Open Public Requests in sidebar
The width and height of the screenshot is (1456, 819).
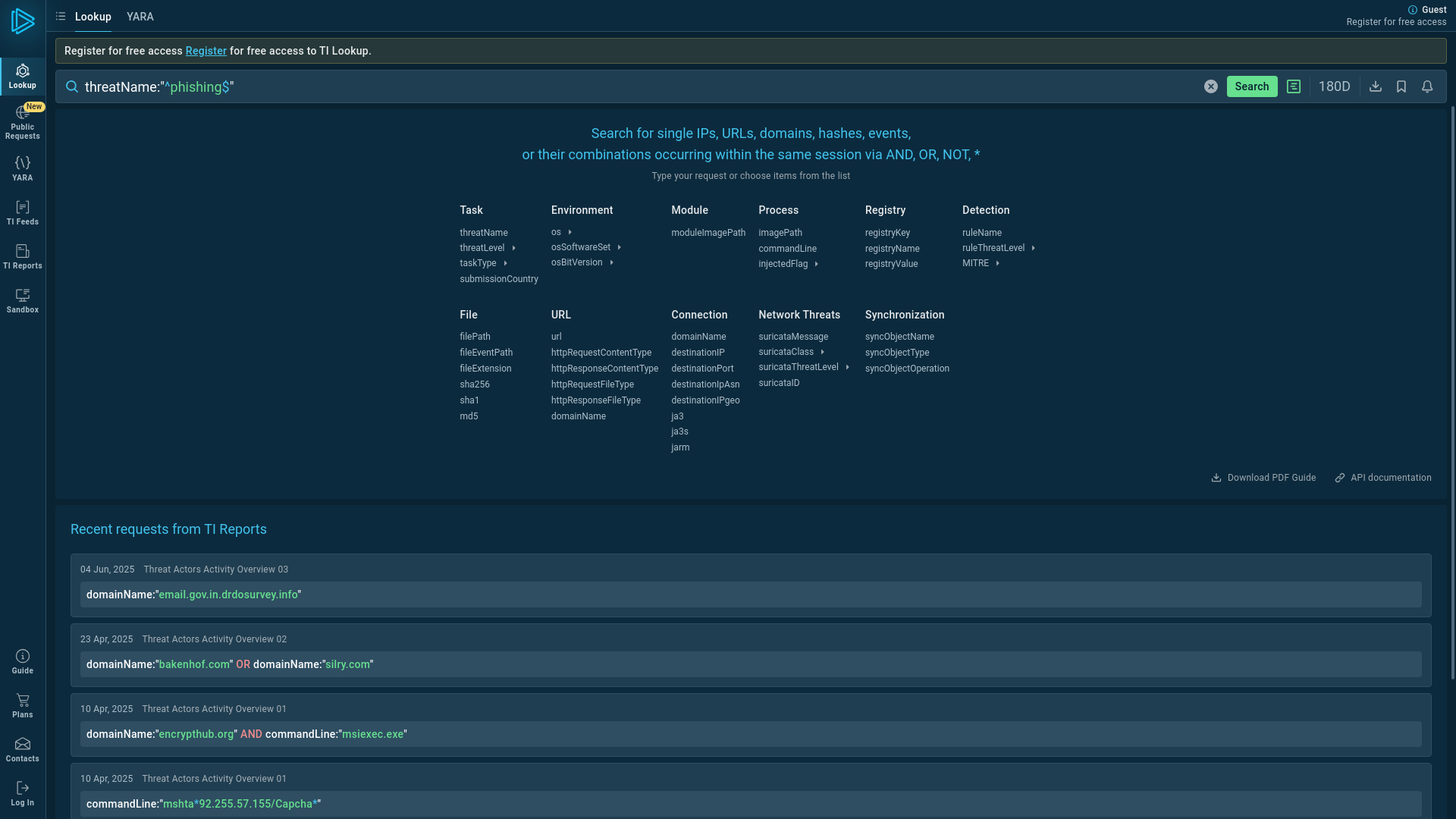(23, 122)
